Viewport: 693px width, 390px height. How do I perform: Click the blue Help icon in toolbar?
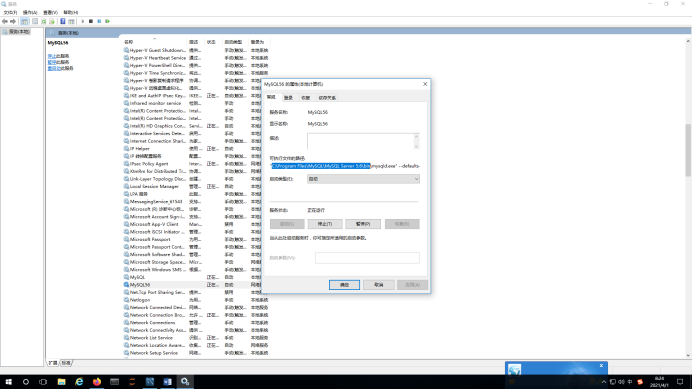(63, 21)
